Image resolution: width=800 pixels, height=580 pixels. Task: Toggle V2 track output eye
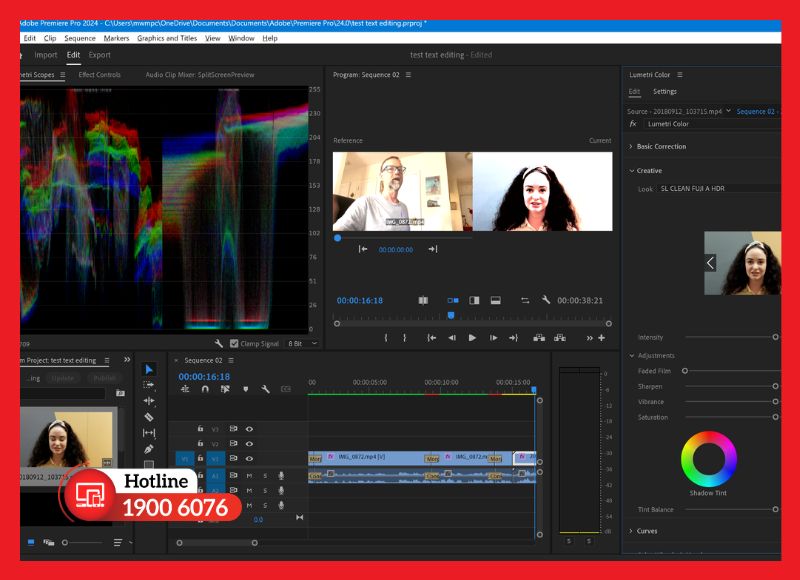click(249, 444)
